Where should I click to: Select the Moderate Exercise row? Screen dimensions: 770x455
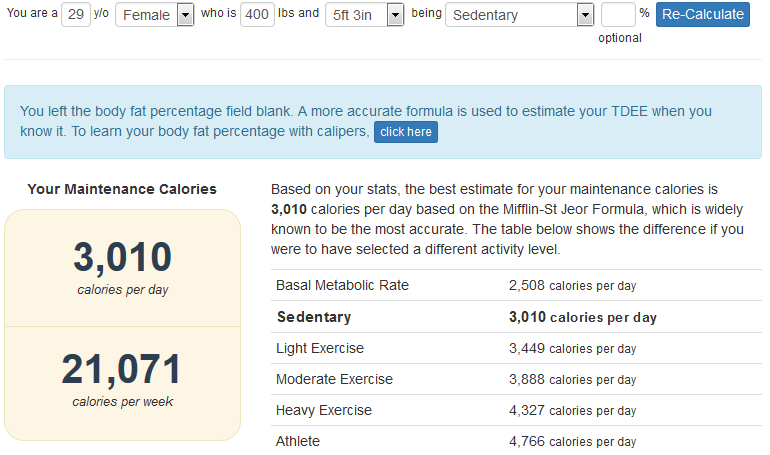click(x=516, y=379)
